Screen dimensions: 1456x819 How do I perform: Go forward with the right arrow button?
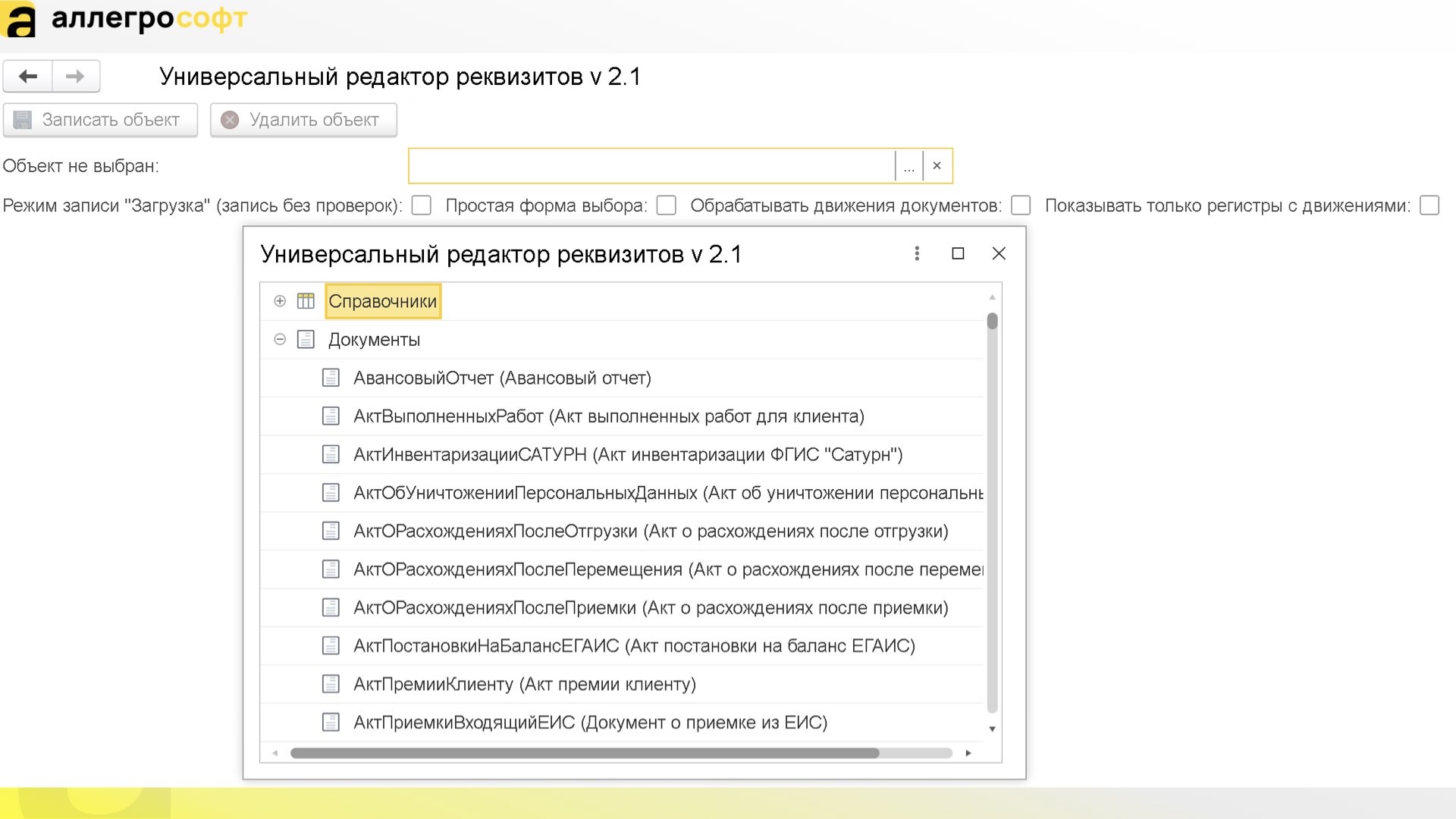(75, 76)
